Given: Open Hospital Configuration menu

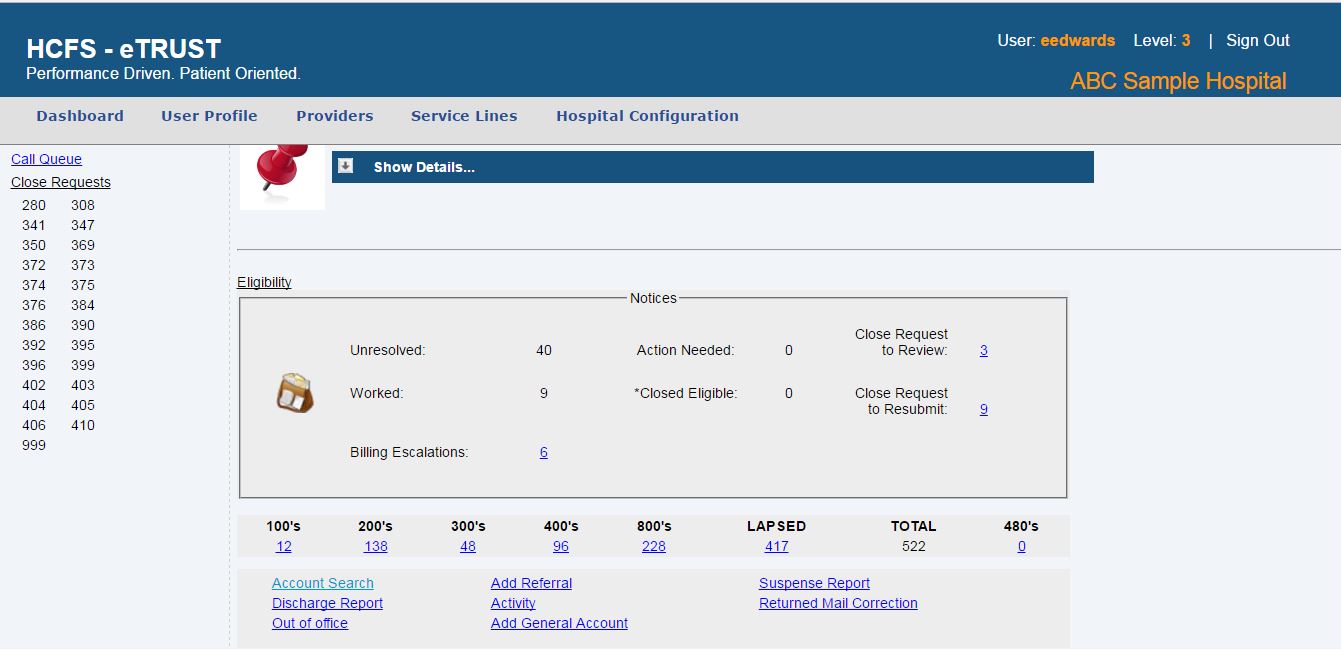Looking at the screenshot, I should coord(647,116).
